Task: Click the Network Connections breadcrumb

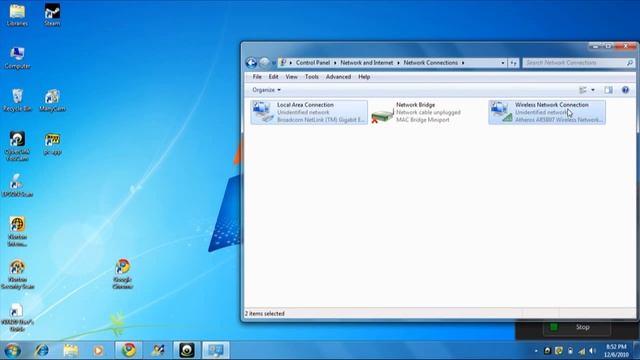Action: point(431,63)
